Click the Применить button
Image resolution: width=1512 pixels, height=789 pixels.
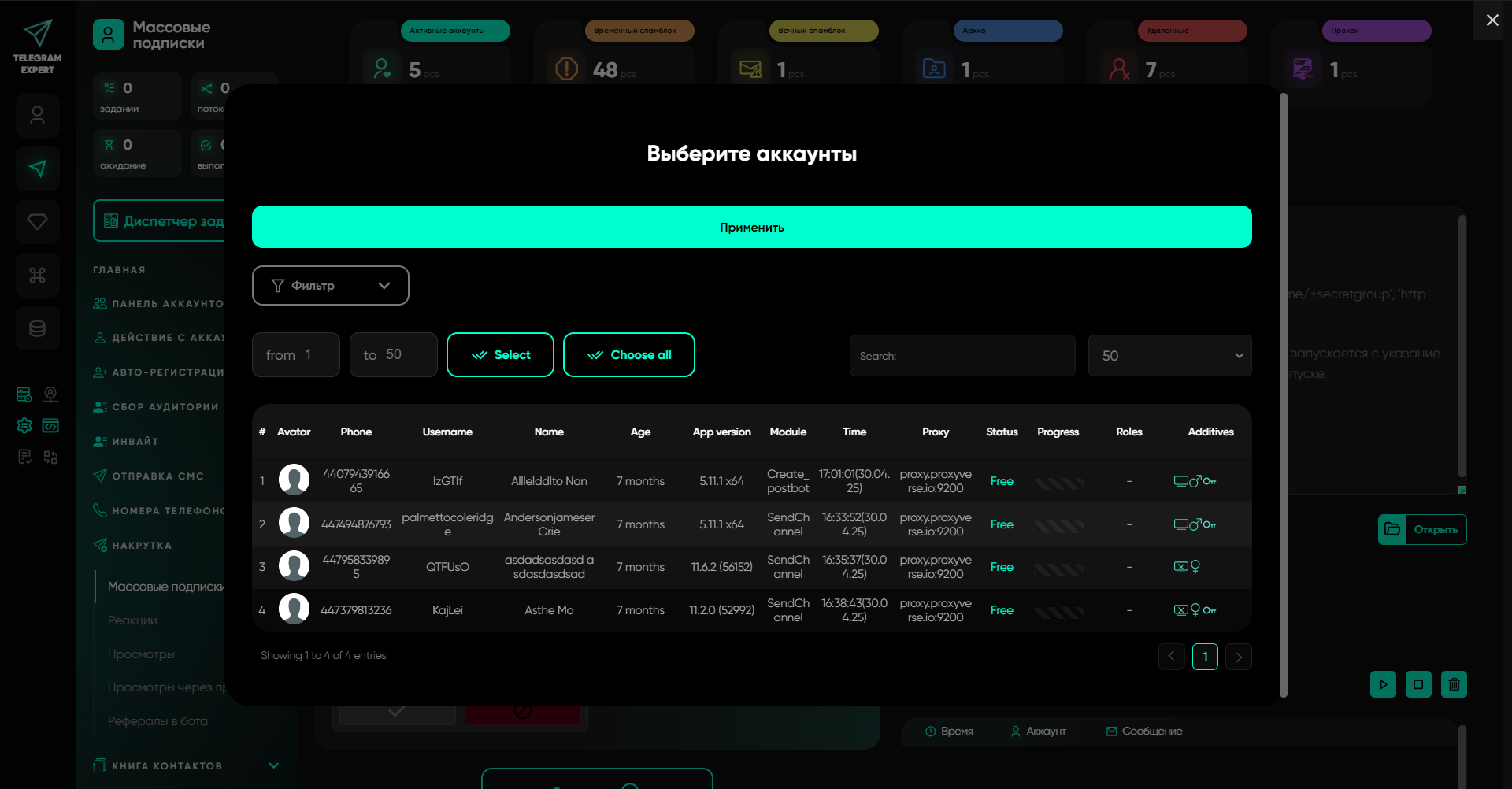click(x=751, y=227)
